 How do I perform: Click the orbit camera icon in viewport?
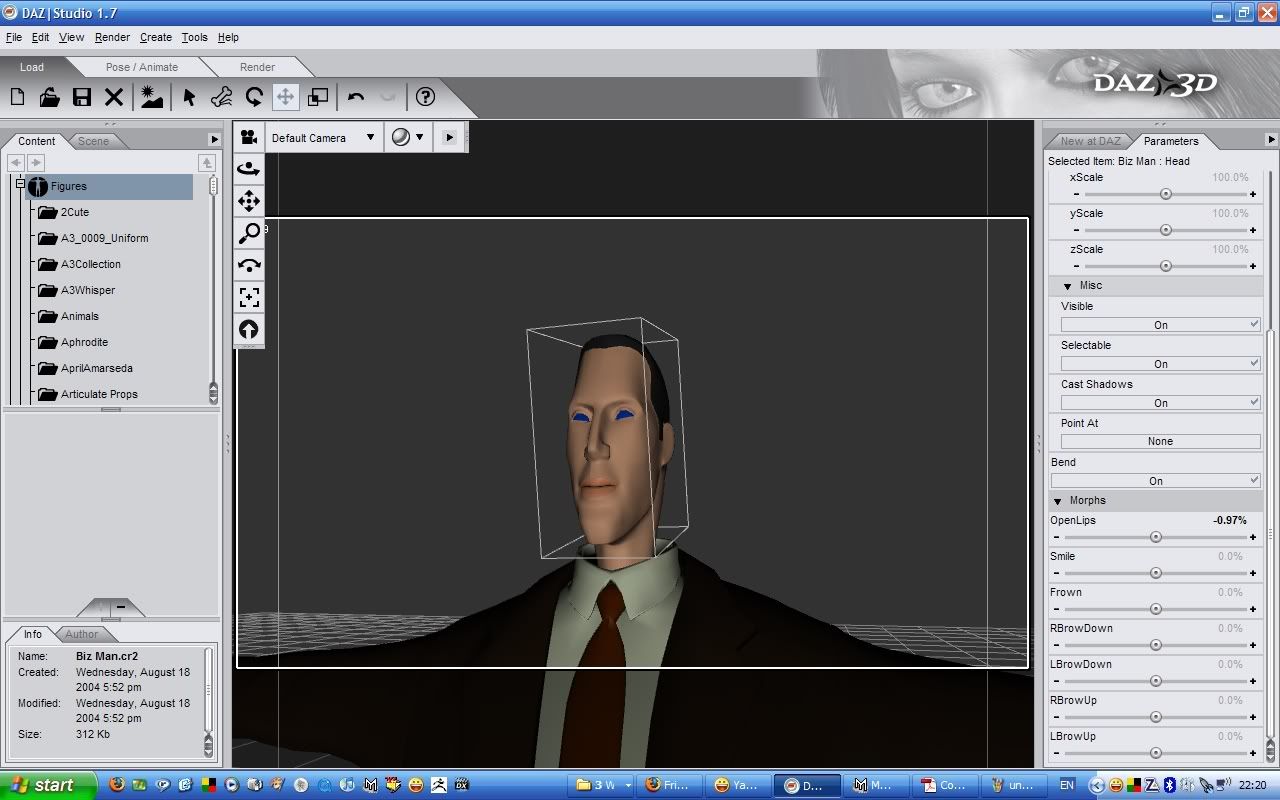pos(249,169)
